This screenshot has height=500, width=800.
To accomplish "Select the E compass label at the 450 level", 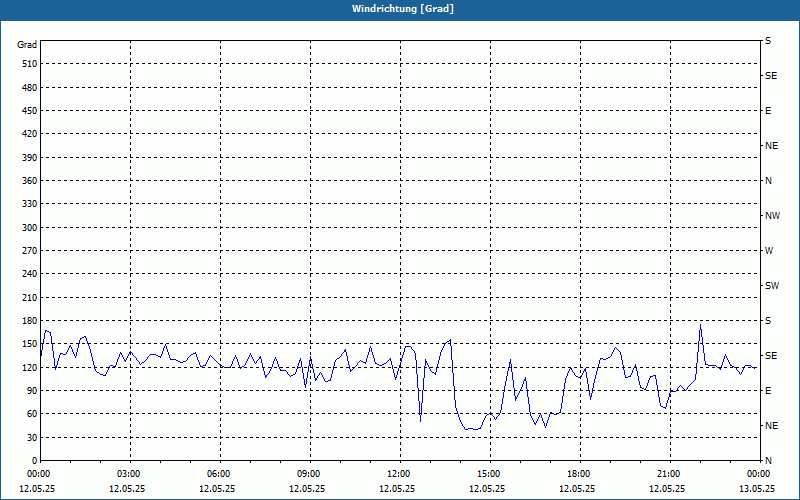I will (768, 111).
